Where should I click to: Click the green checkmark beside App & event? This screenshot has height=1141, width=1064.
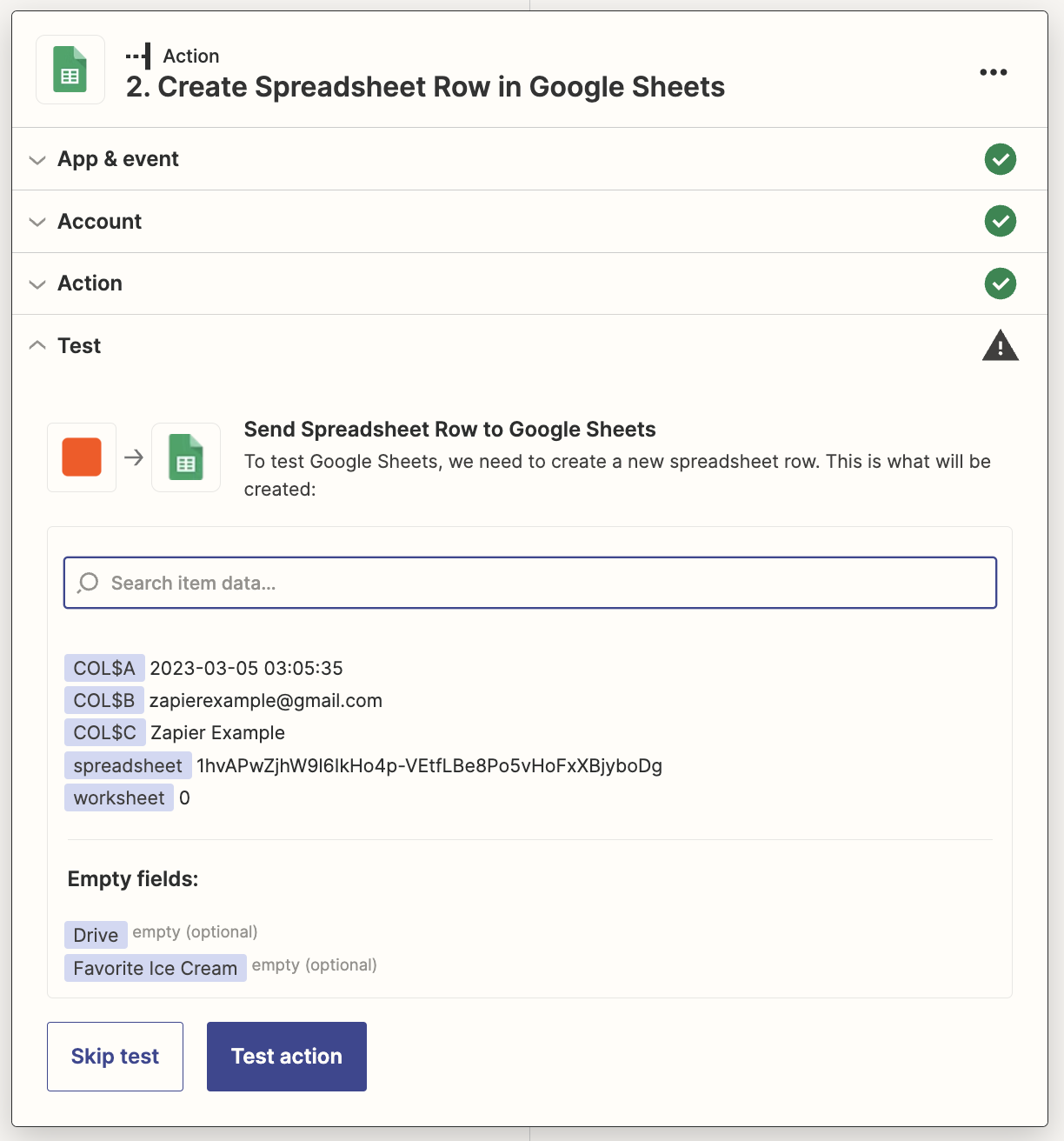(x=1001, y=159)
